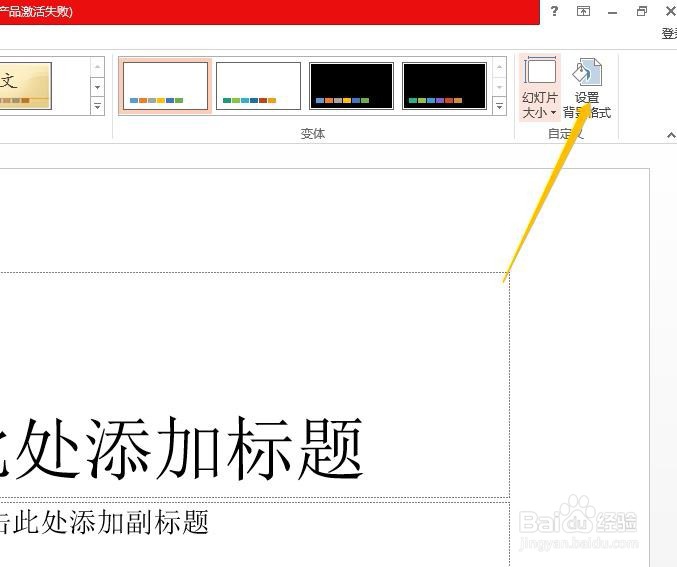Move variants gallery up one row

499,67
